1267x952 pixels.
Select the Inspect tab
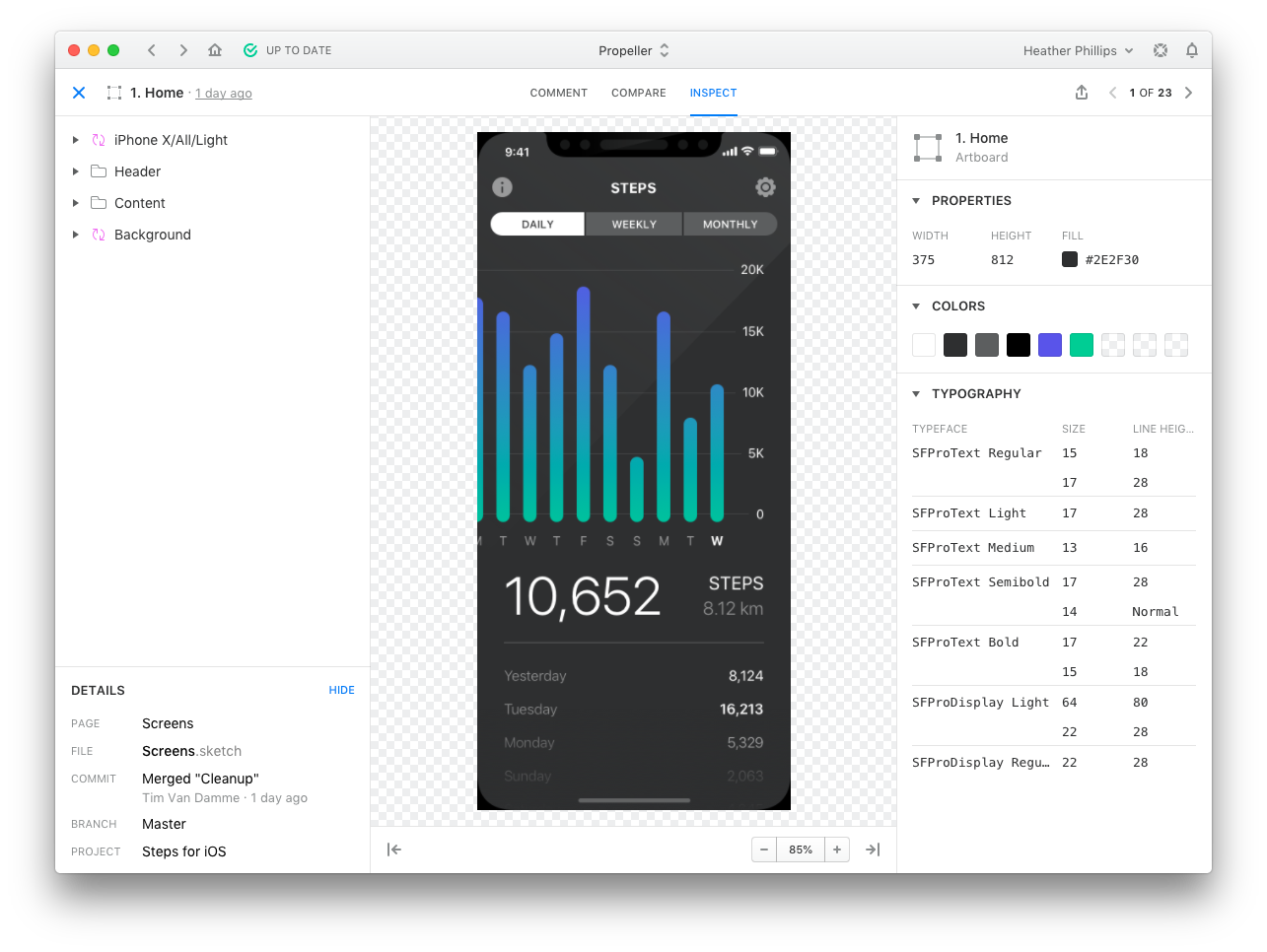(714, 93)
